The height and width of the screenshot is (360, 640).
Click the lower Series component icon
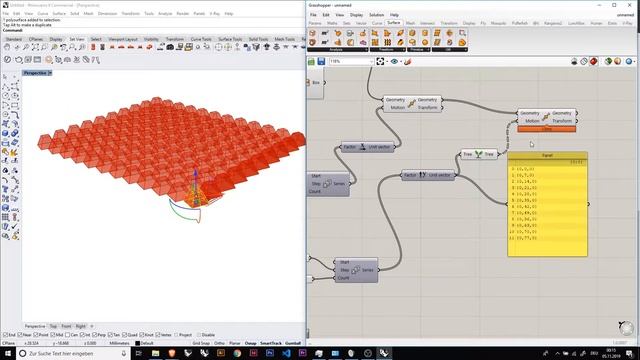point(355,270)
